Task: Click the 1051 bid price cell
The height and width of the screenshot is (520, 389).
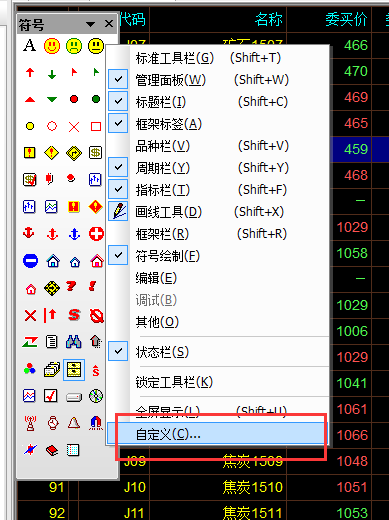Action: click(x=352, y=487)
